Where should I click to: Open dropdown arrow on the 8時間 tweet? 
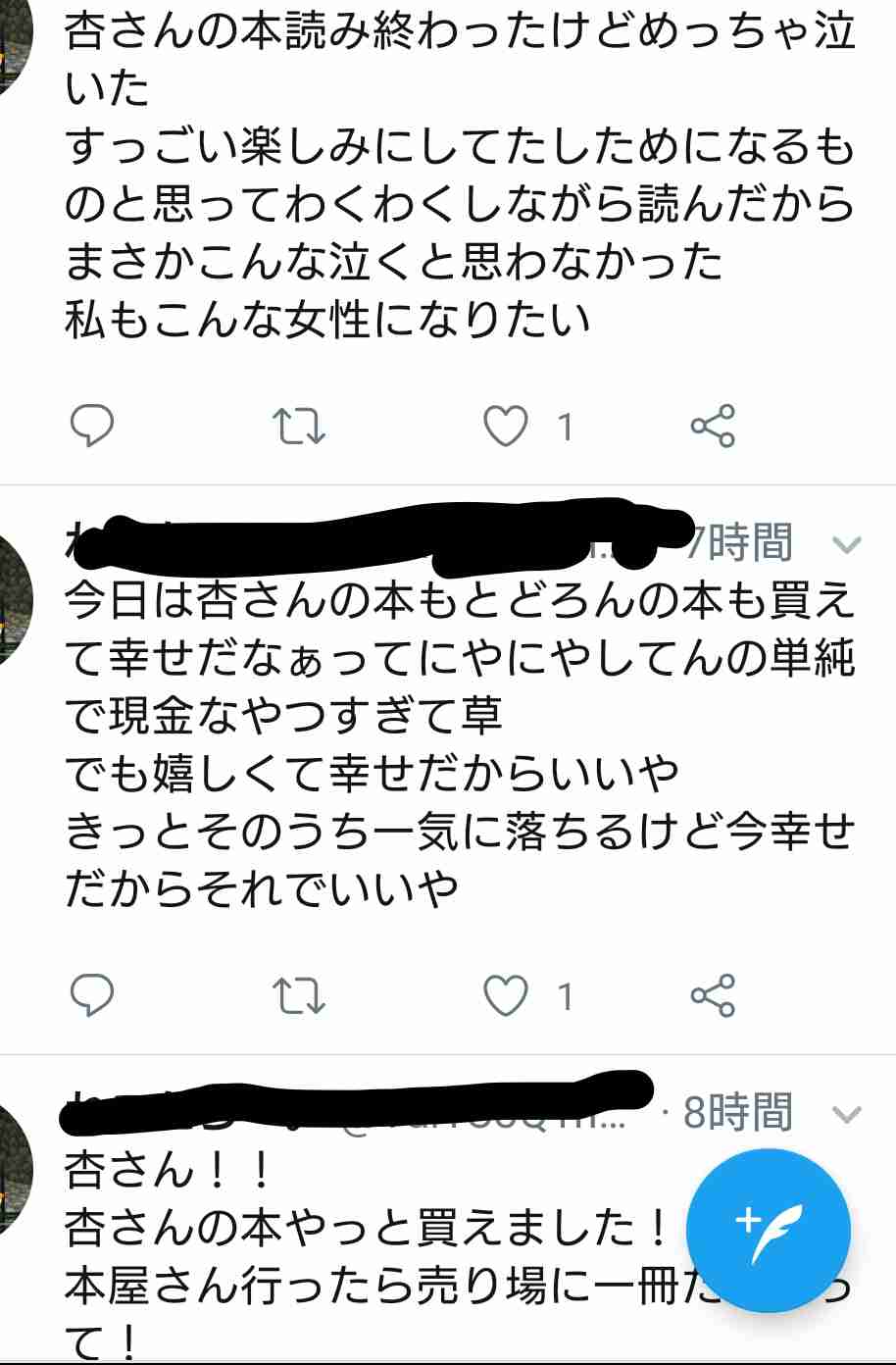click(846, 1114)
